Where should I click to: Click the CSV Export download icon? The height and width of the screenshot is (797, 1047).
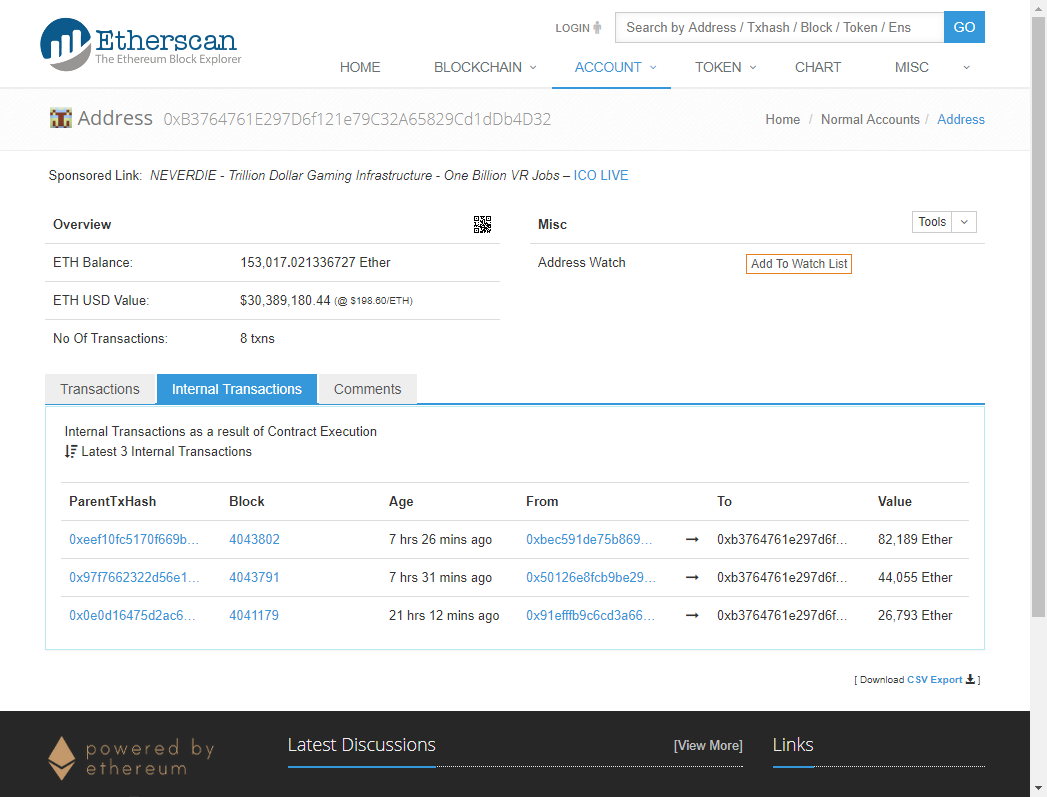point(970,680)
